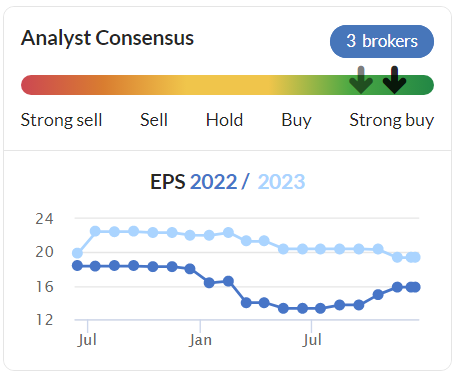Click the Buy rating label
Image resolution: width=455 pixels, height=383 pixels.
point(296,120)
